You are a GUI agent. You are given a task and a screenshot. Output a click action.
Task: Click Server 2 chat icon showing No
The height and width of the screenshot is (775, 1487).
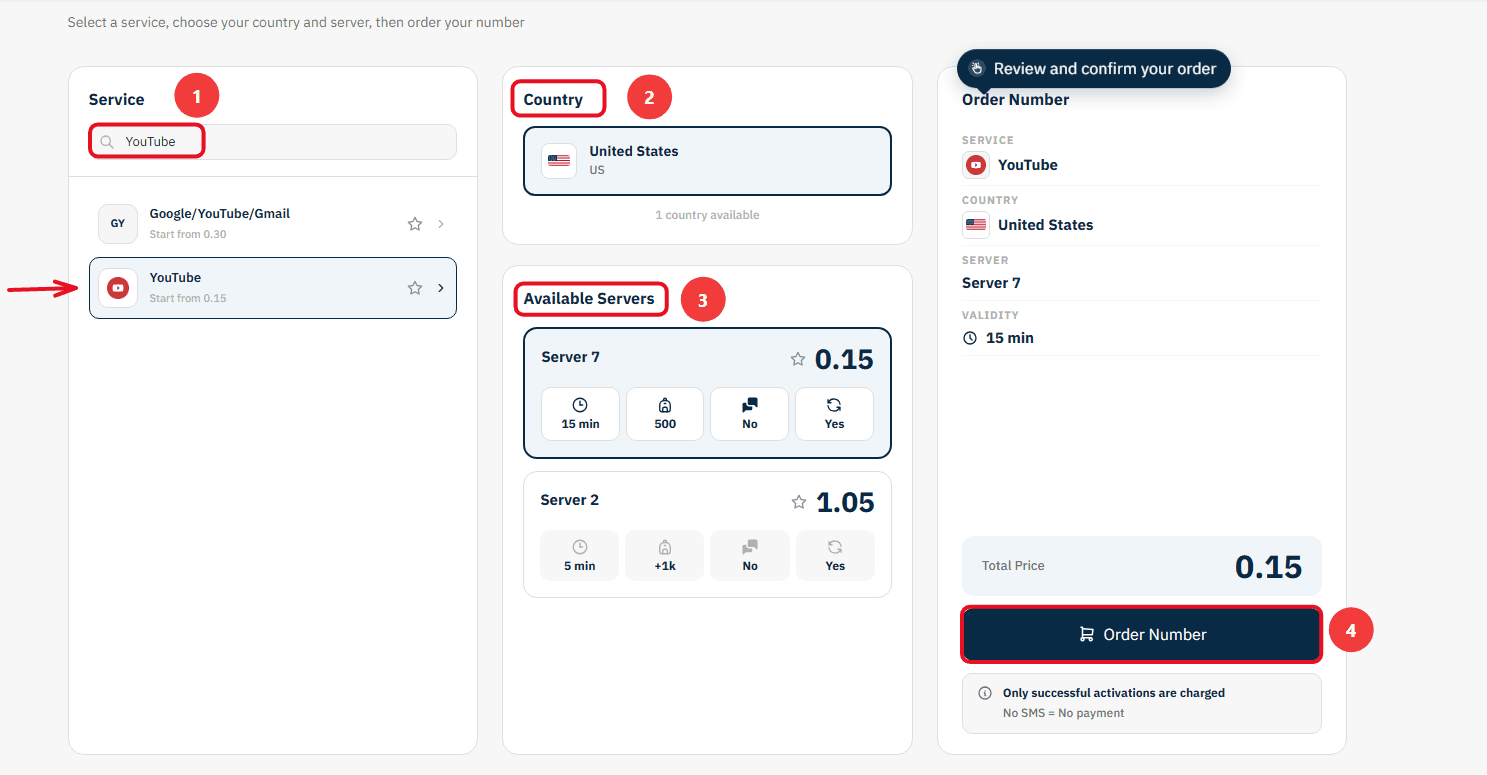[750, 547]
